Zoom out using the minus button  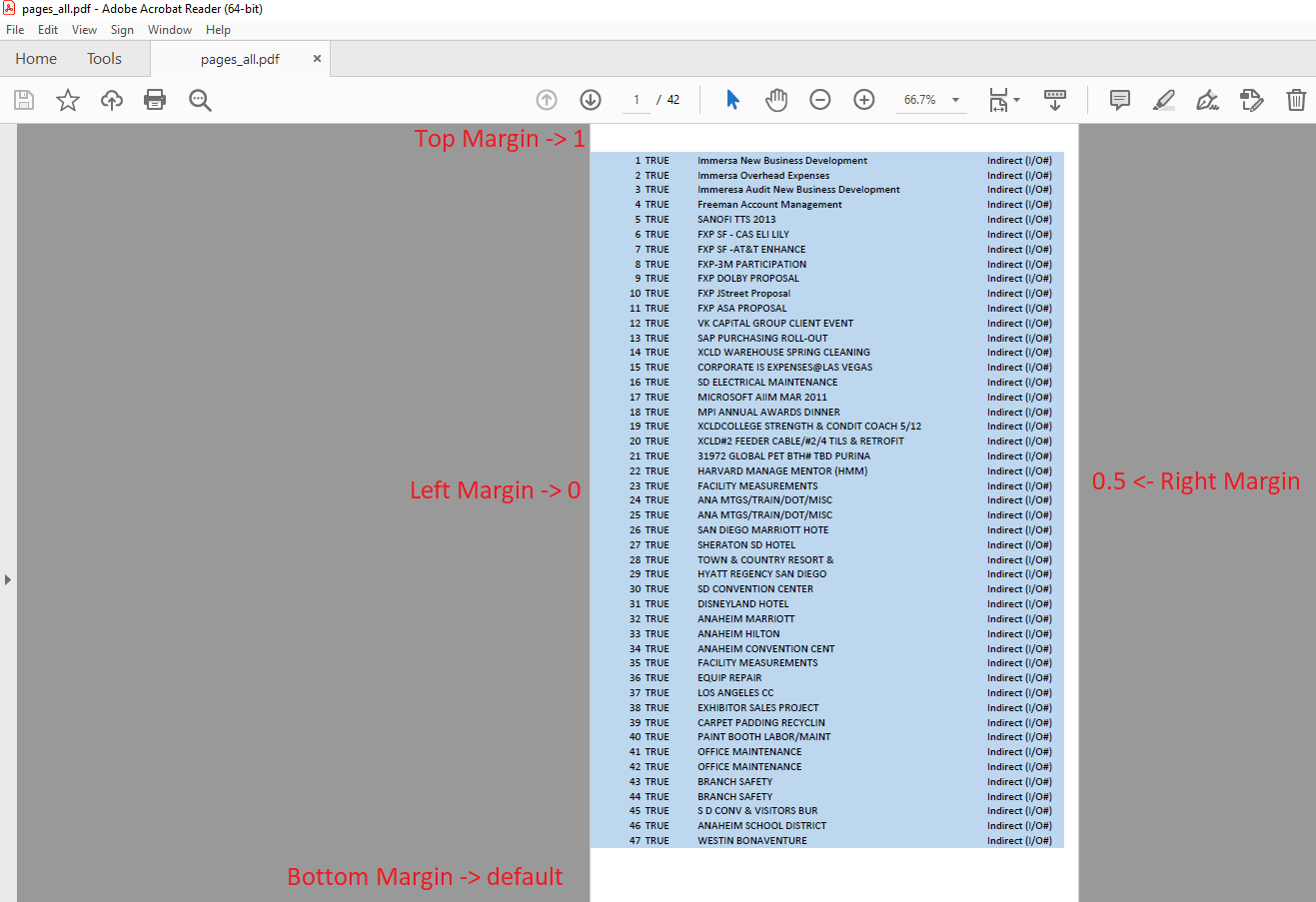point(819,100)
